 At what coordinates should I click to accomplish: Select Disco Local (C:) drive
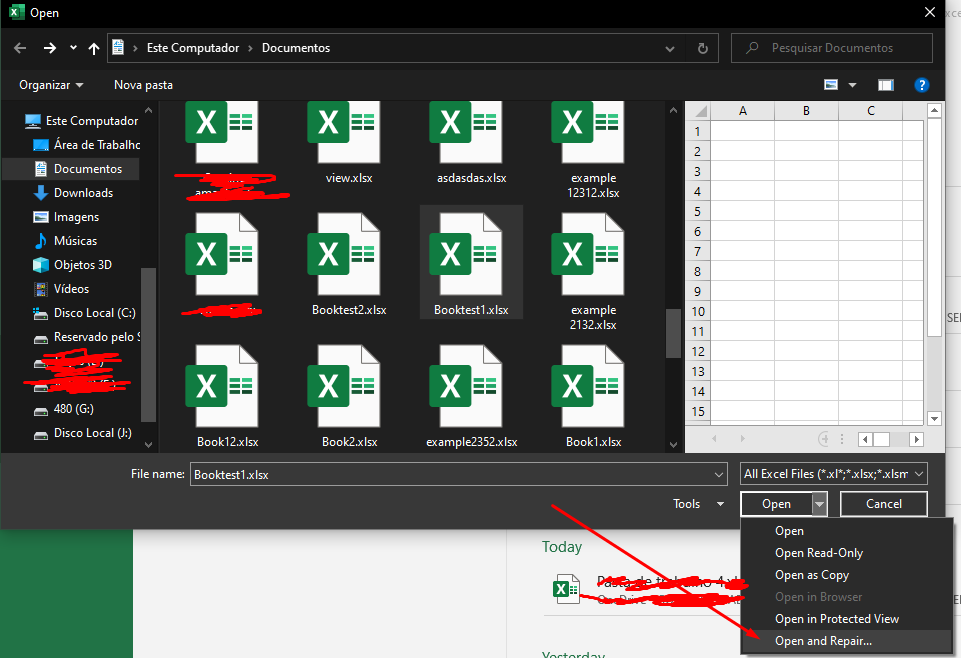click(84, 312)
